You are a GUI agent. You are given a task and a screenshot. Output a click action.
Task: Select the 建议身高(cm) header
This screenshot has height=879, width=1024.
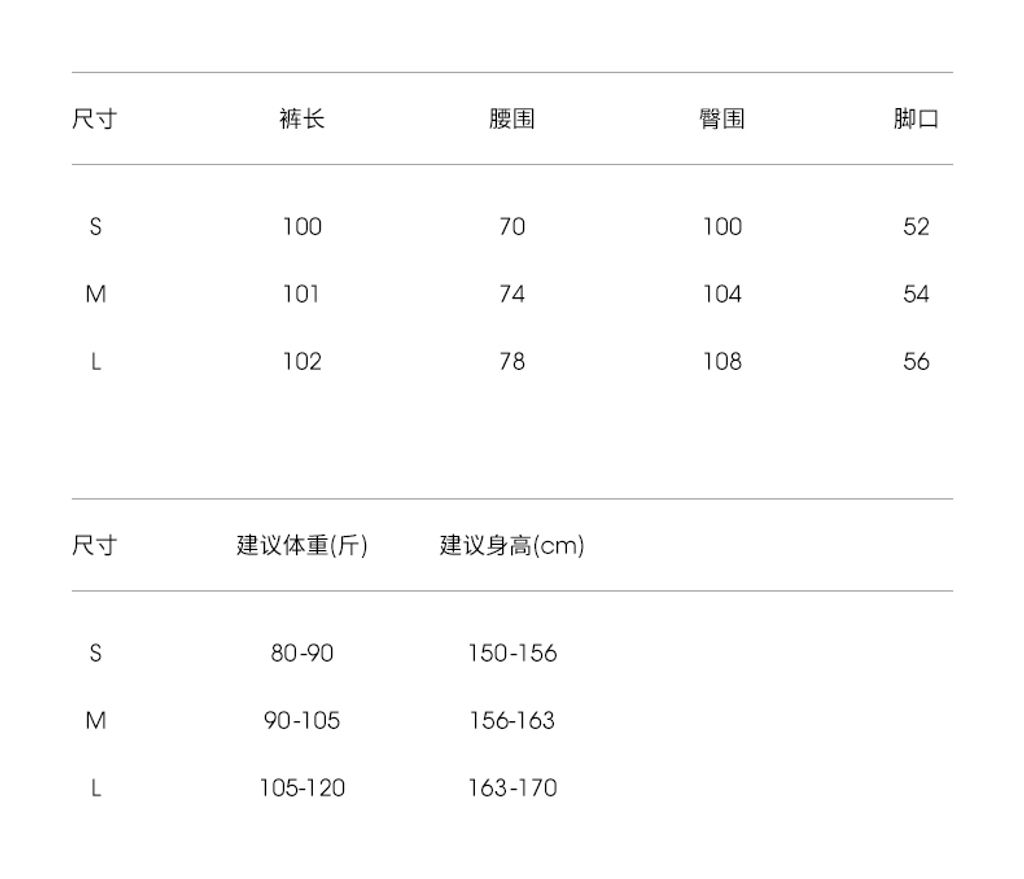tap(512, 546)
